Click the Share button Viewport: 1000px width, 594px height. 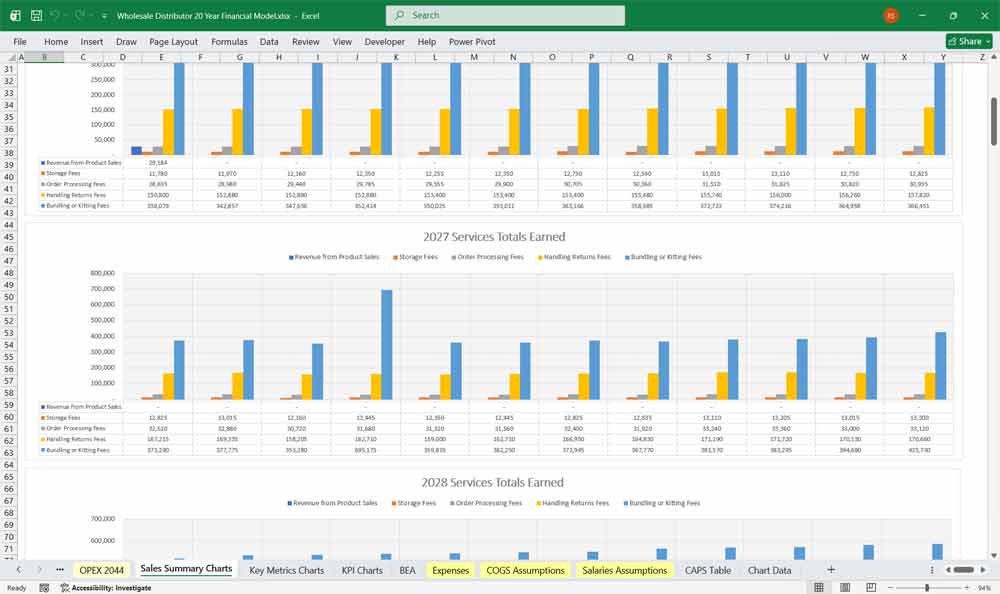(962, 41)
